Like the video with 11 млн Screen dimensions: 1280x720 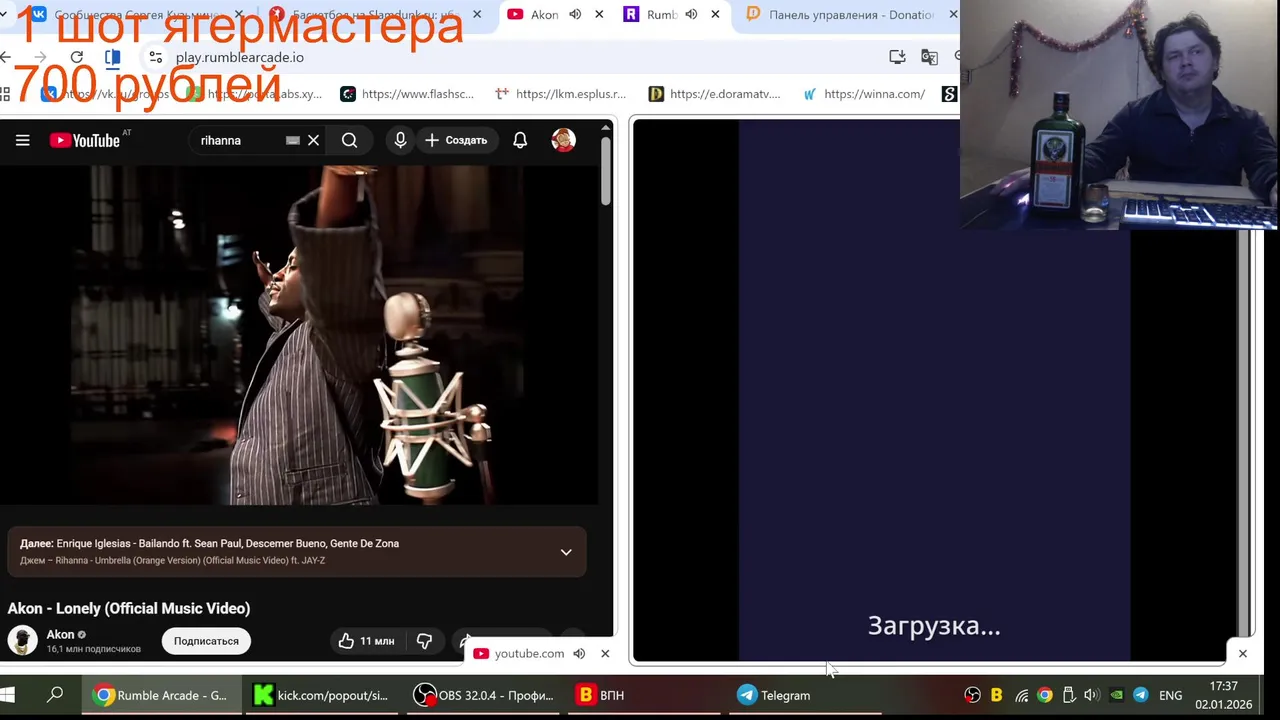coord(366,641)
